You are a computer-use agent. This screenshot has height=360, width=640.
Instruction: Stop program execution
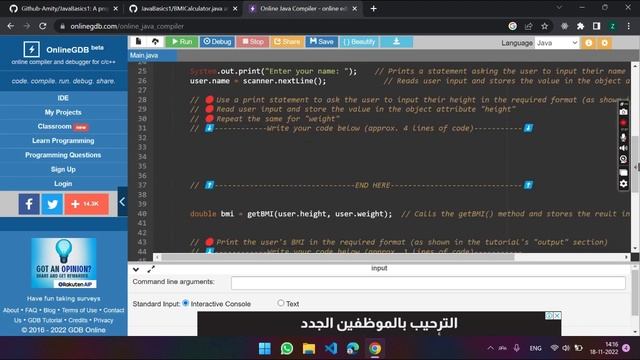tap(253, 42)
